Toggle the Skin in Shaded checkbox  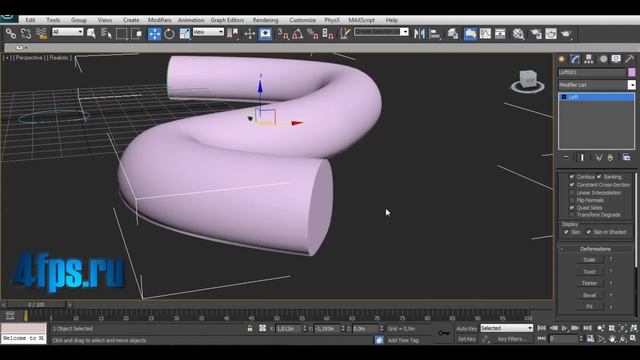tap(589, 232)
